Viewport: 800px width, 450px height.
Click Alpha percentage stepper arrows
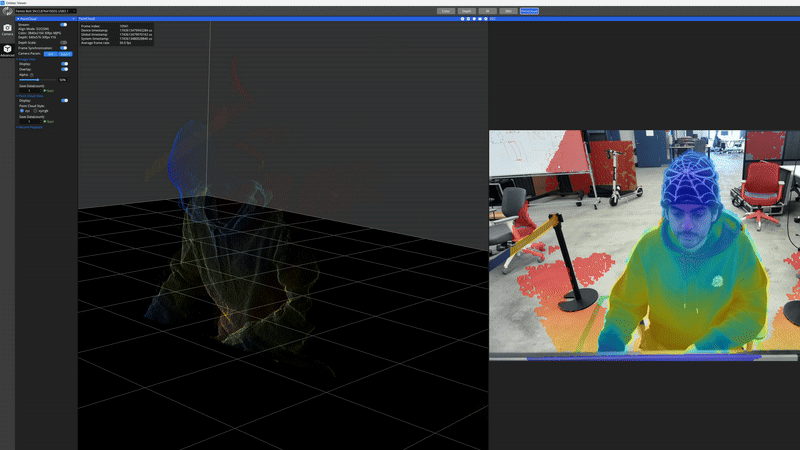68,80
